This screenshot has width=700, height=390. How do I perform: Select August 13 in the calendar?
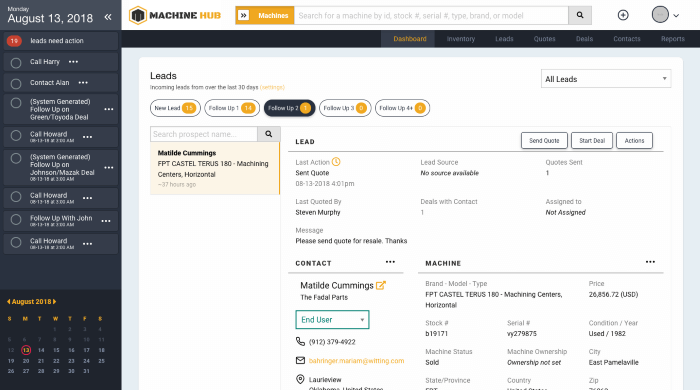[26, 350]
